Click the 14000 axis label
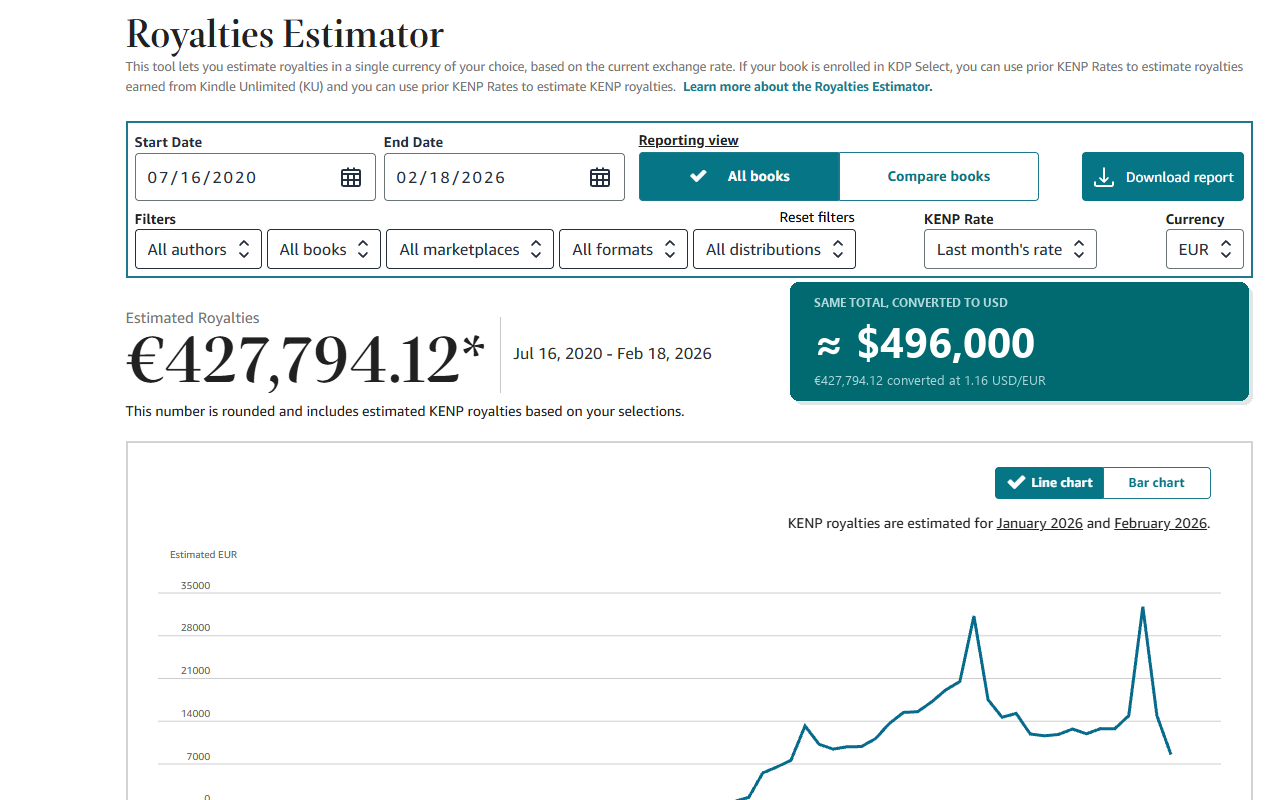This screenshot has width=1274, height=800. click(195, 714)
